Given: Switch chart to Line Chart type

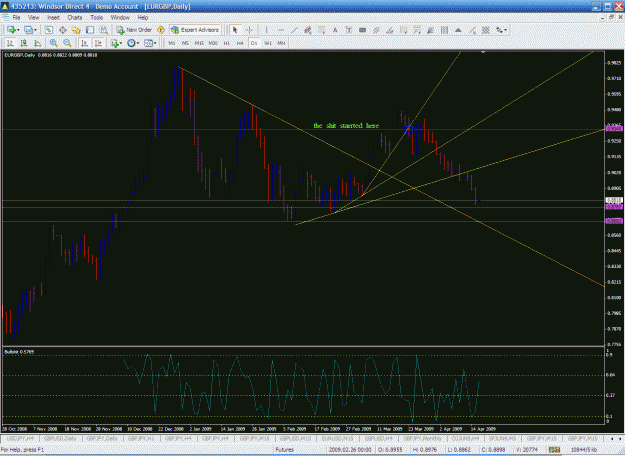Looking at the screenshot, I should coord(37,43).
